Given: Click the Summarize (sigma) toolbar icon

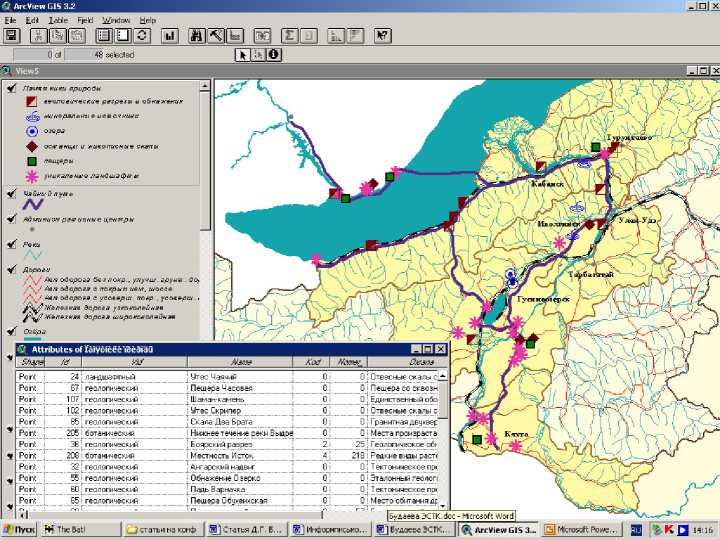Looking at the screenshot, I should point(289,35).
